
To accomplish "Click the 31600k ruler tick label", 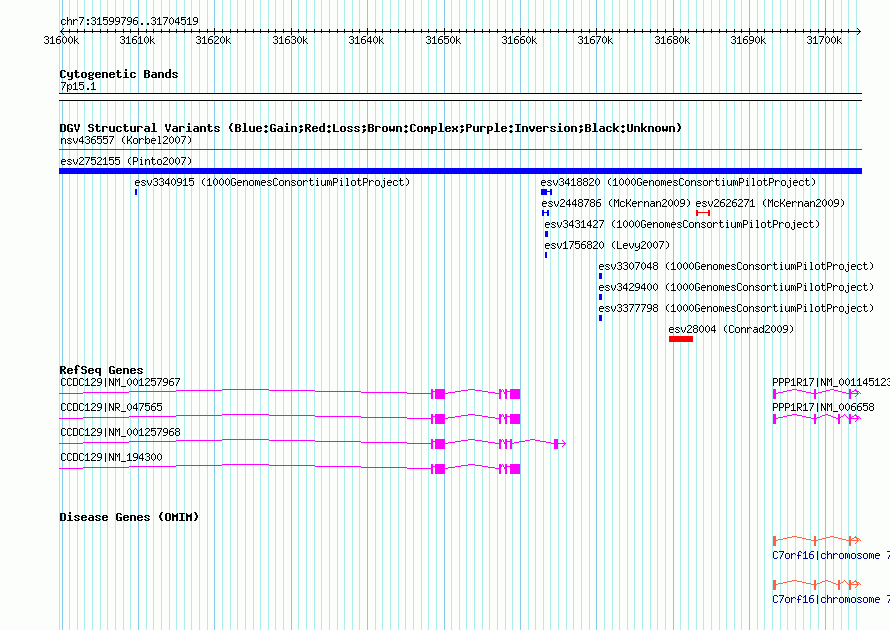I will 61,40.
